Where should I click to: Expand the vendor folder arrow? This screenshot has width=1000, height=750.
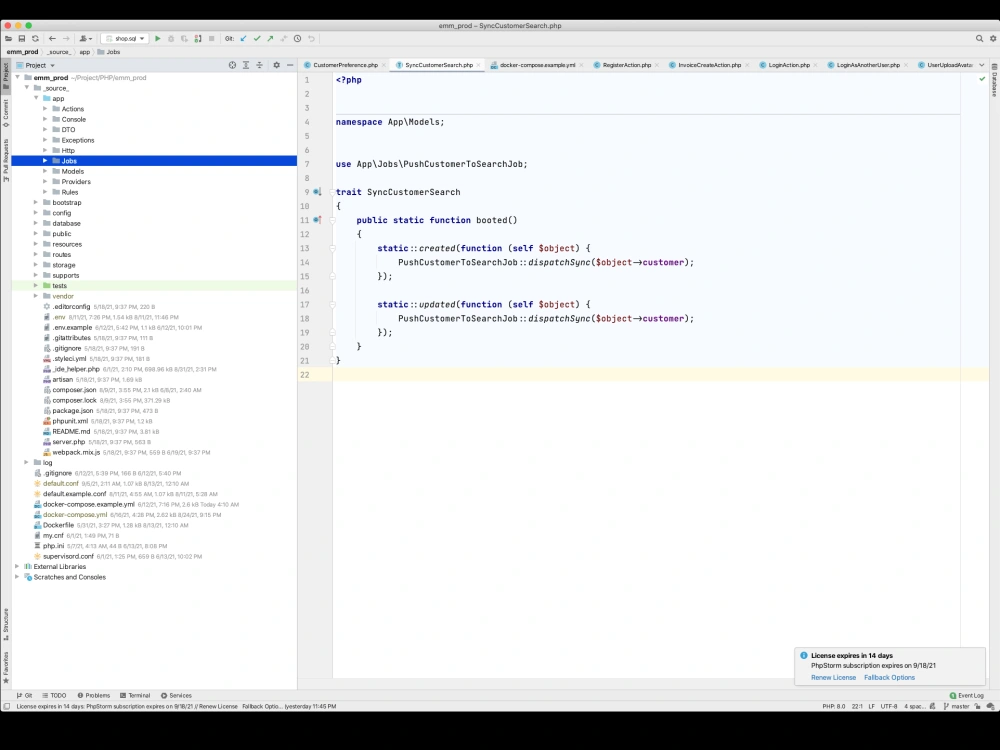pyautogui.click(x=36, y=296)
